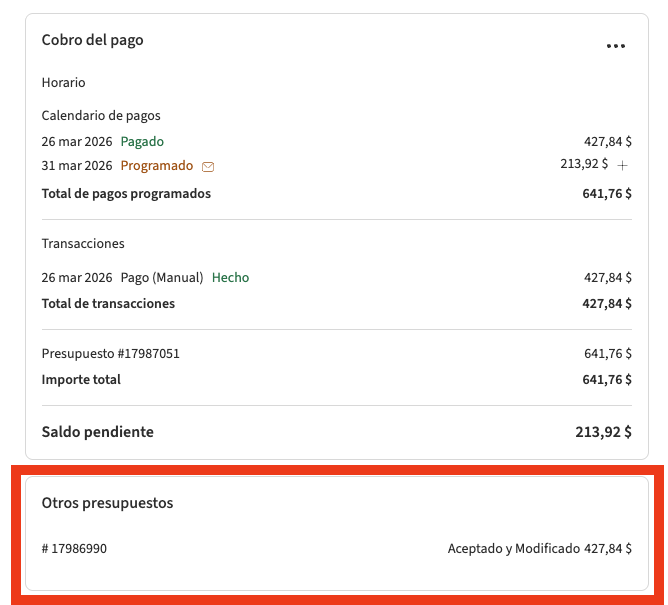Click the Calendario de pagos section label
668x605 pixels.
click(x=101, y=115)
